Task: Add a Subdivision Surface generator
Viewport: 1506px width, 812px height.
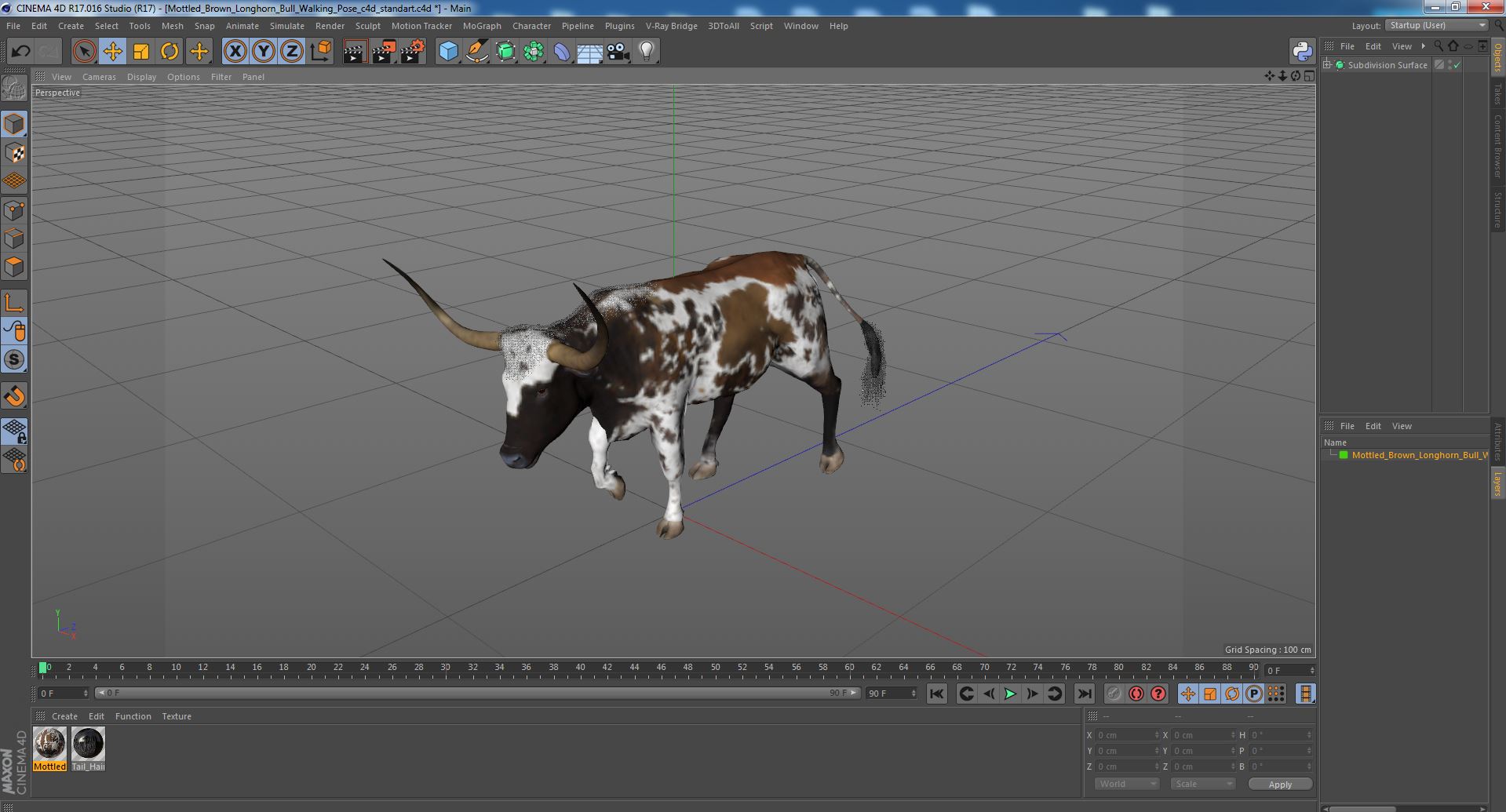Action: (x=505, y=52)
